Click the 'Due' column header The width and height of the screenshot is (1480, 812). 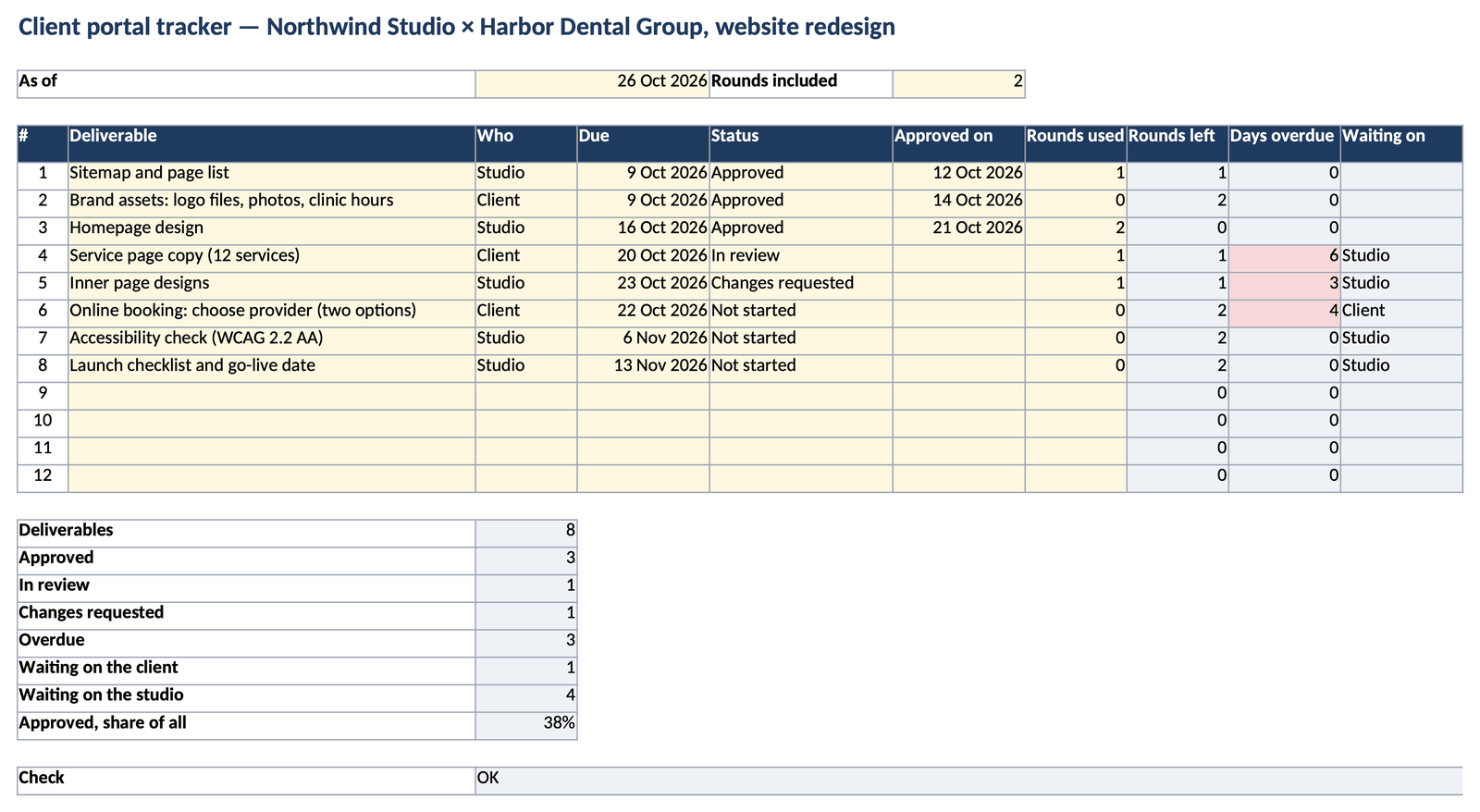pyautogui.click(x=643, y=144)
